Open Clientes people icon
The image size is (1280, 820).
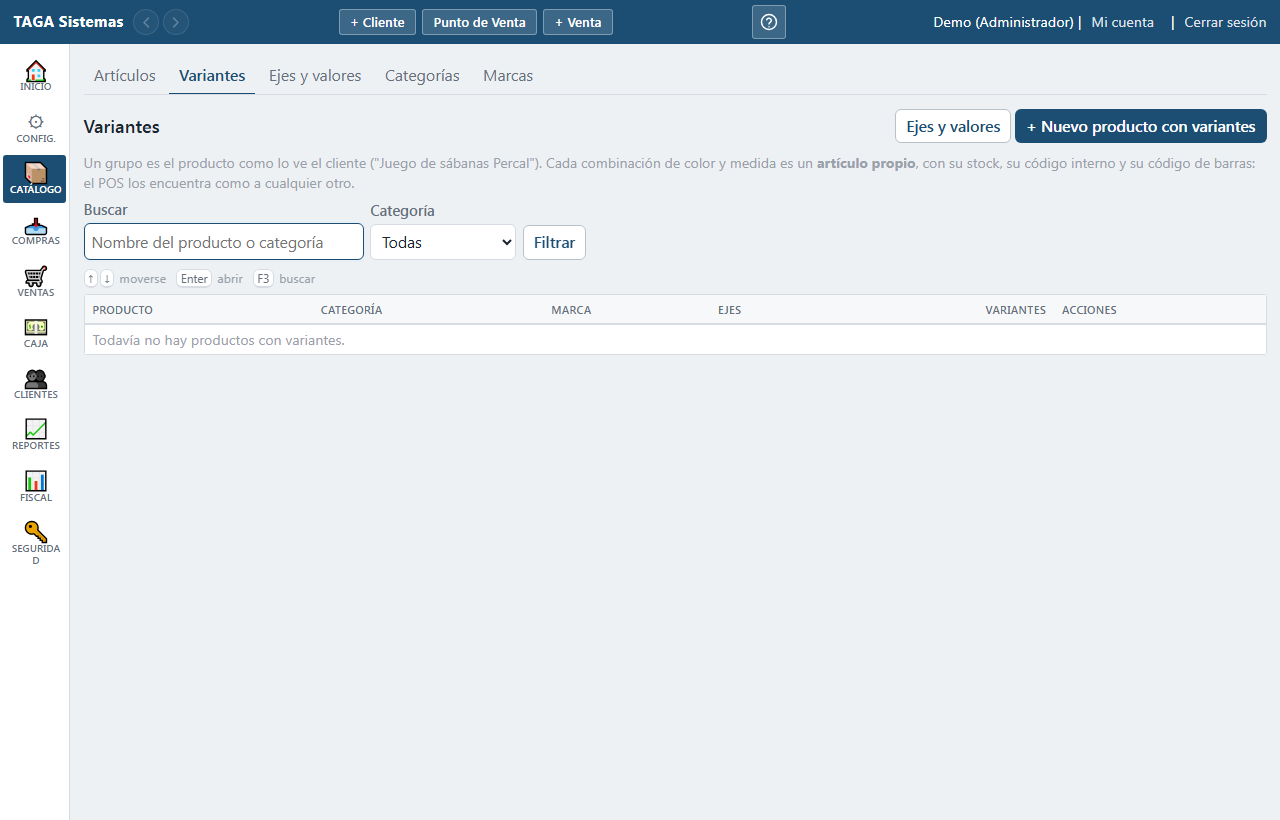pos(35,378)
